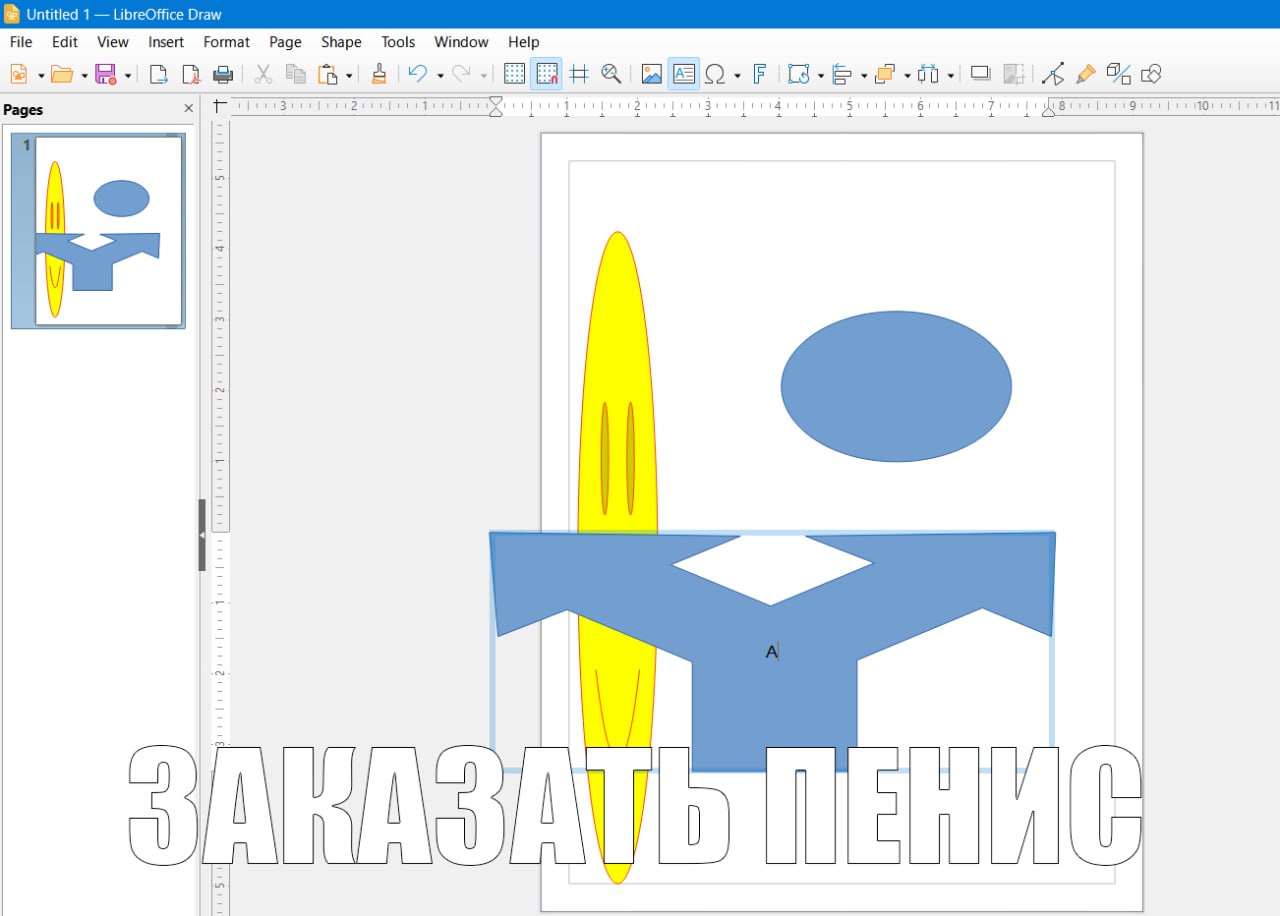Viewport: 1280px width, 916px height.
Task: Toggle the Text Box tool
Action: [684, 74]
